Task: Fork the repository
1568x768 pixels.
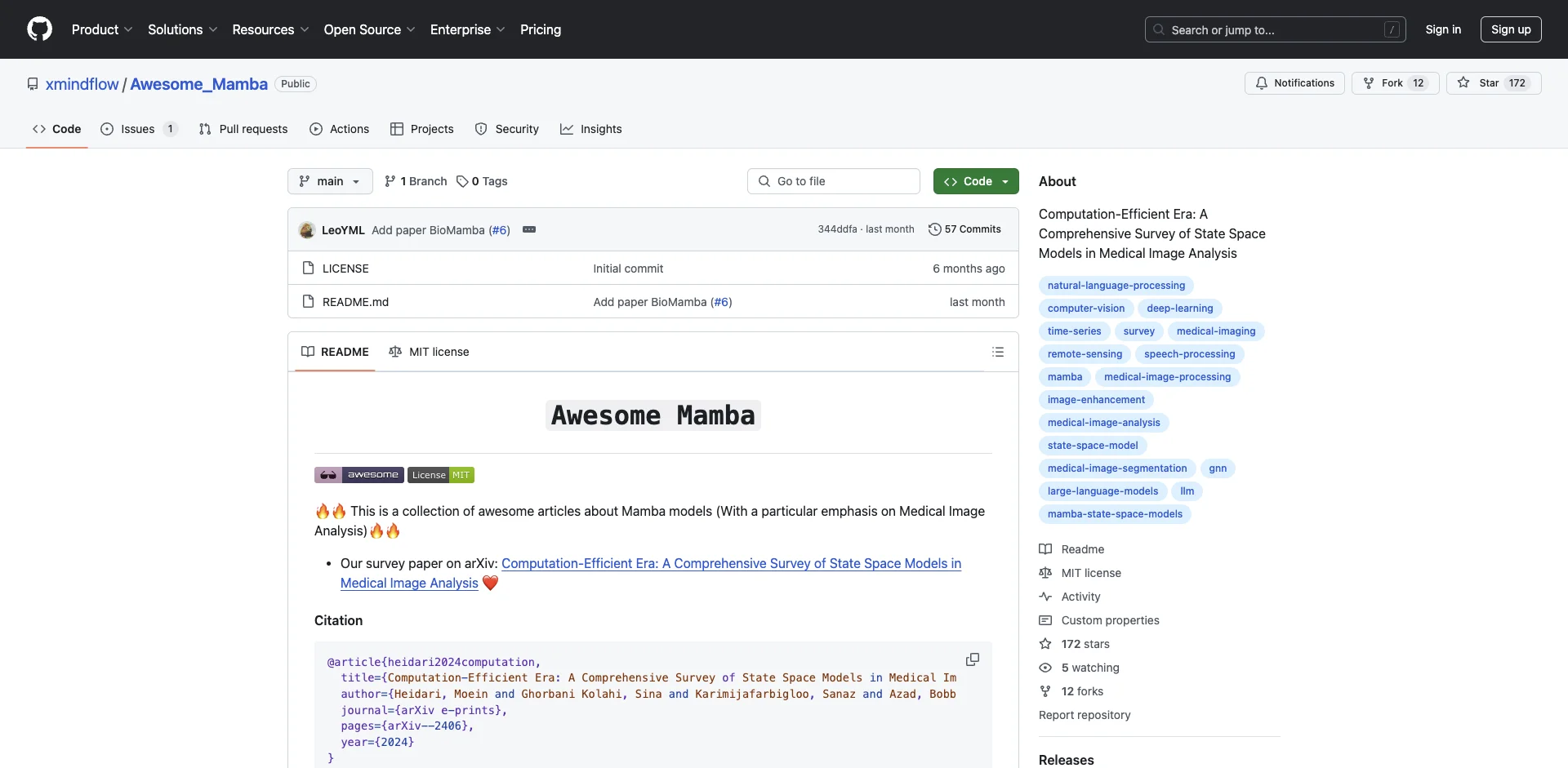Action: tap(1396, 83)
